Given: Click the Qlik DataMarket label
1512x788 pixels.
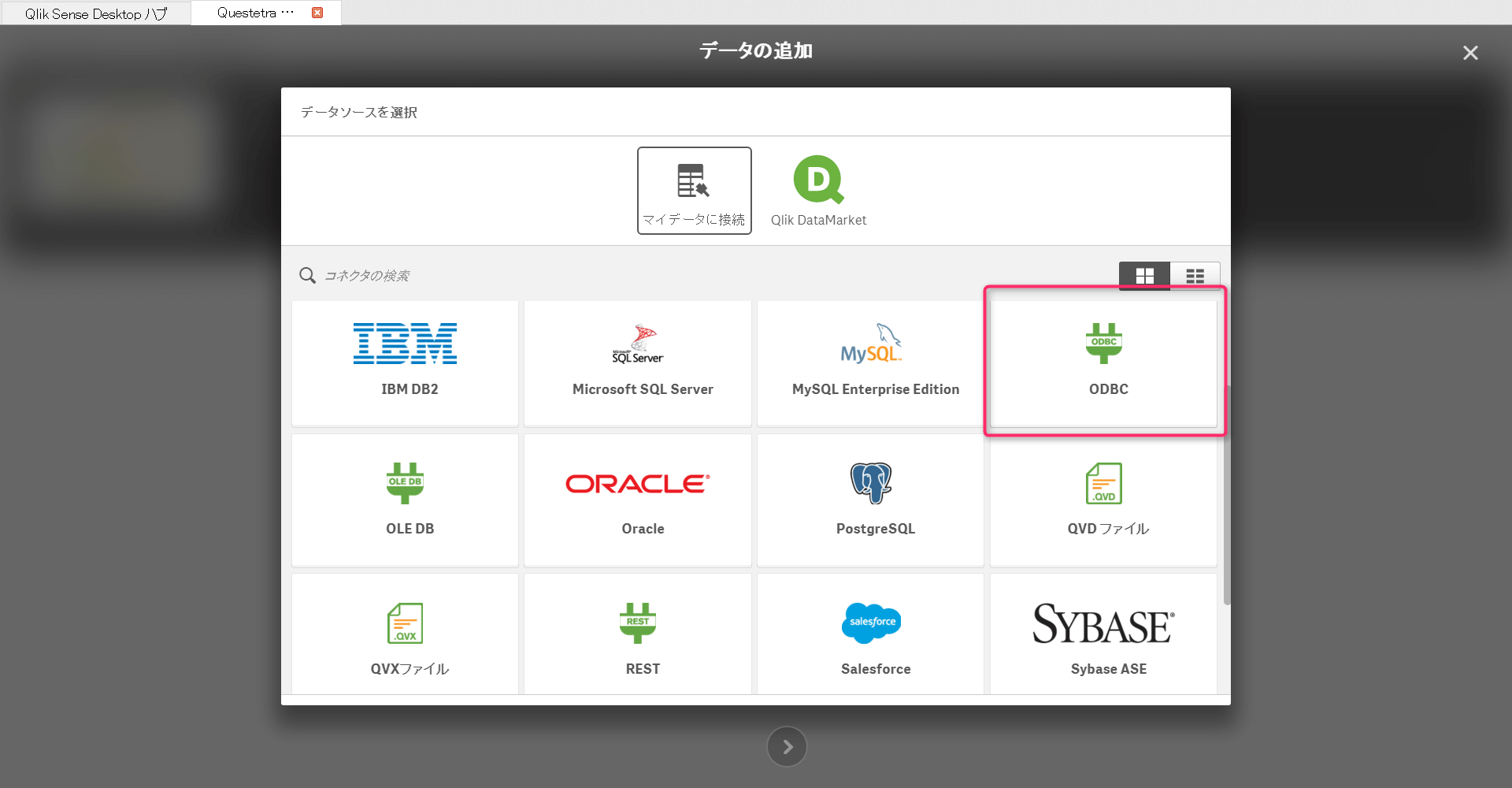Looking at the screenshot, I should (819, 220).
